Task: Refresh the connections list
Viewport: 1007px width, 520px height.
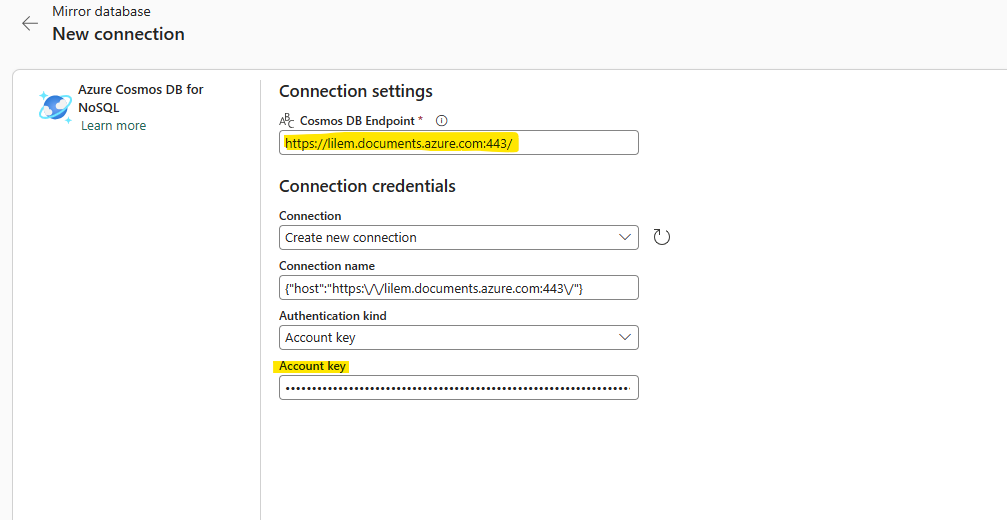Action: point(661,237)
